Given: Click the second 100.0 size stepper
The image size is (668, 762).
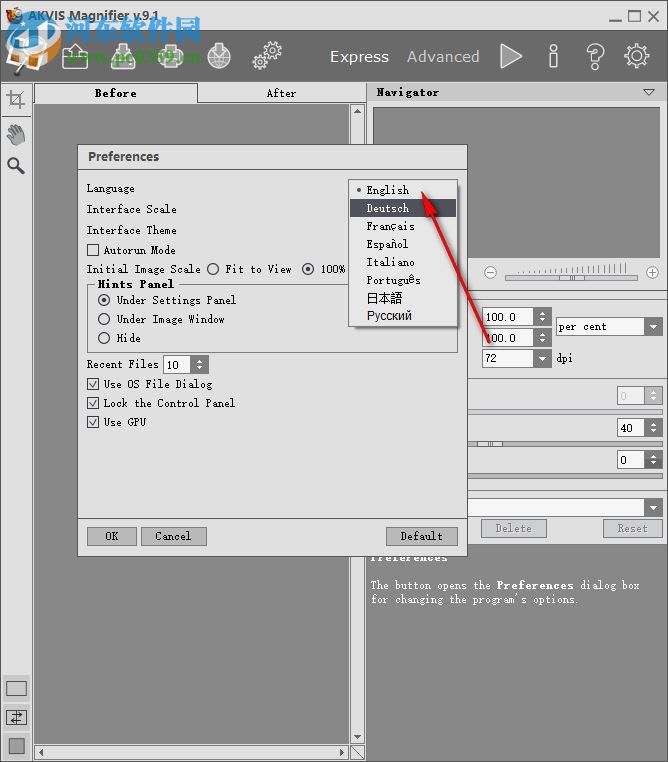Looking at the screenshot, I should point(542,337).
